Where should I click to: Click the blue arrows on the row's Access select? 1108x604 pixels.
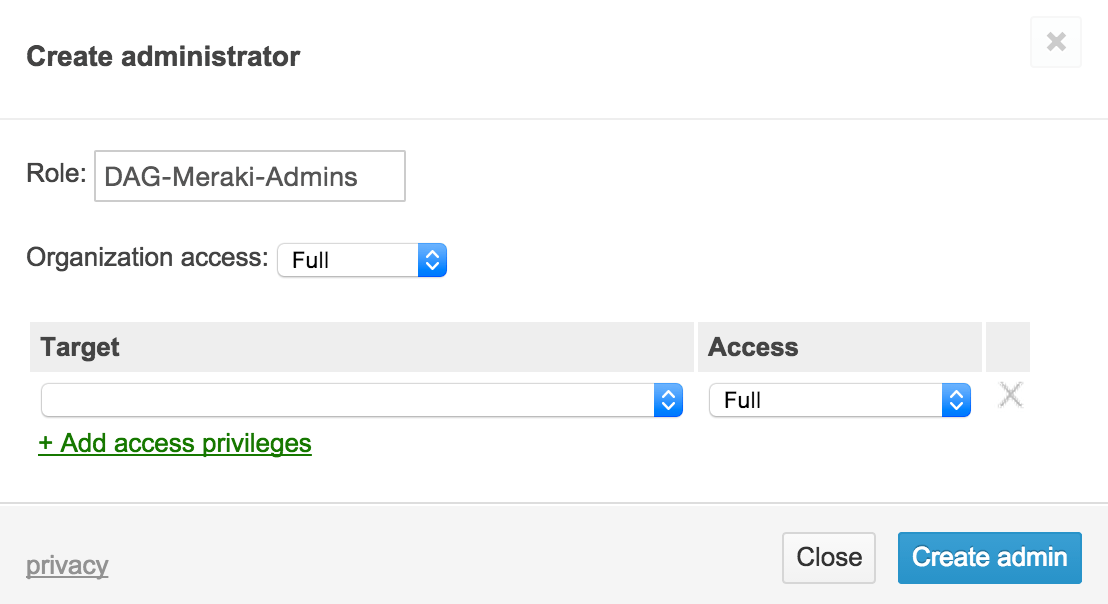[x=957, y=400]
